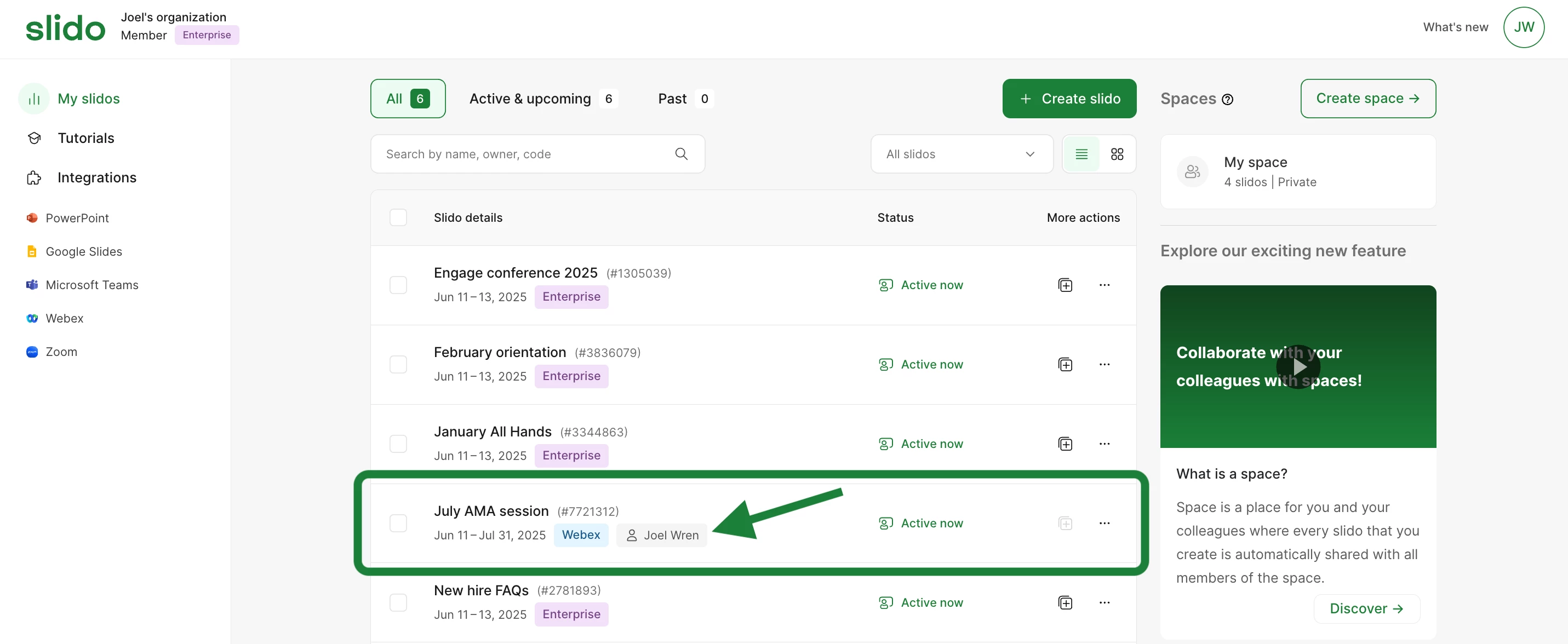Duplicate the New hire FAQs slido

(x=1065, y=602)
